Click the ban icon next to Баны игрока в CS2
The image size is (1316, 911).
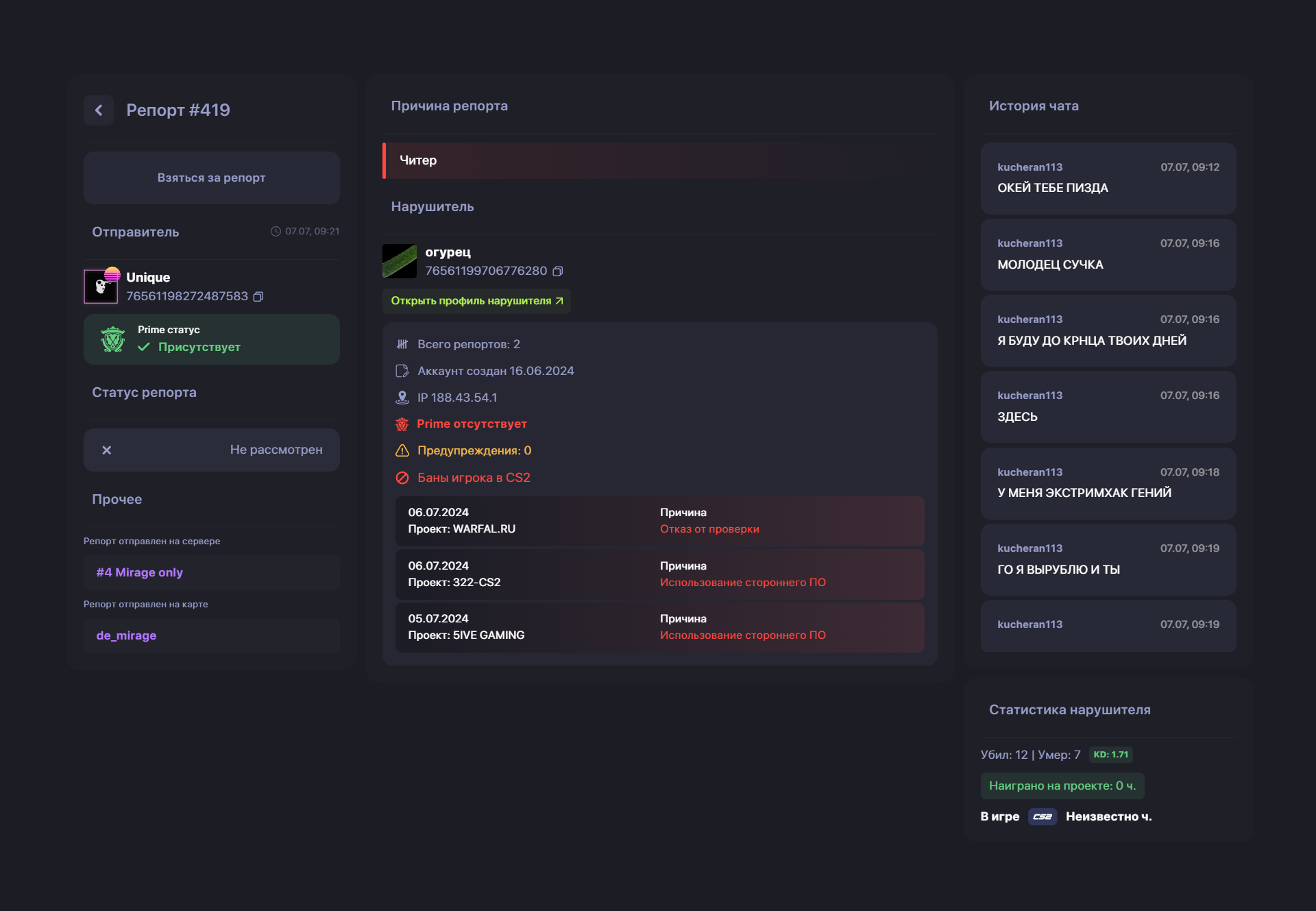(x=403, y=478)
